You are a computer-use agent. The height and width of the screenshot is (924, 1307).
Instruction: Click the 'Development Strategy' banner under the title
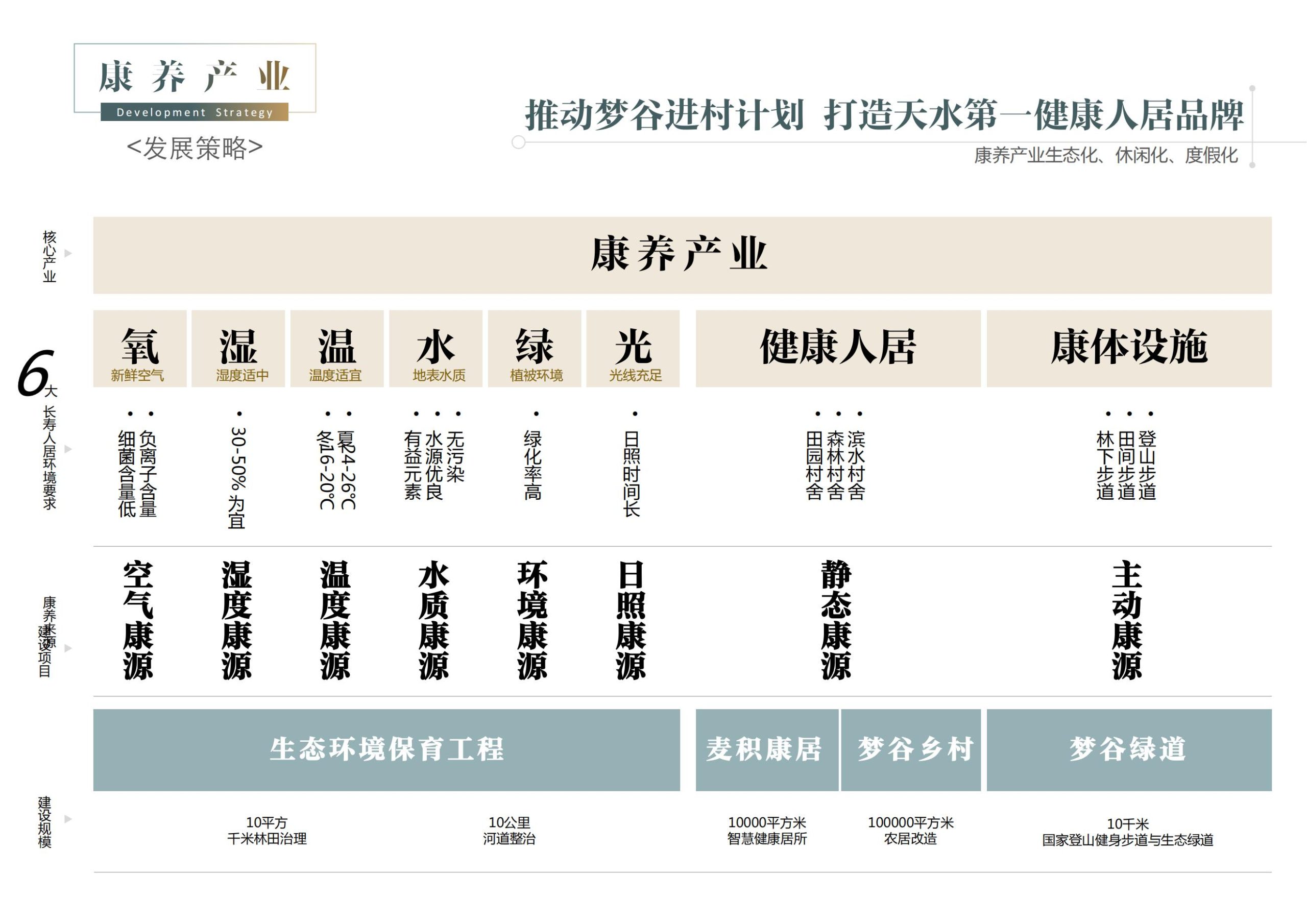194,112
